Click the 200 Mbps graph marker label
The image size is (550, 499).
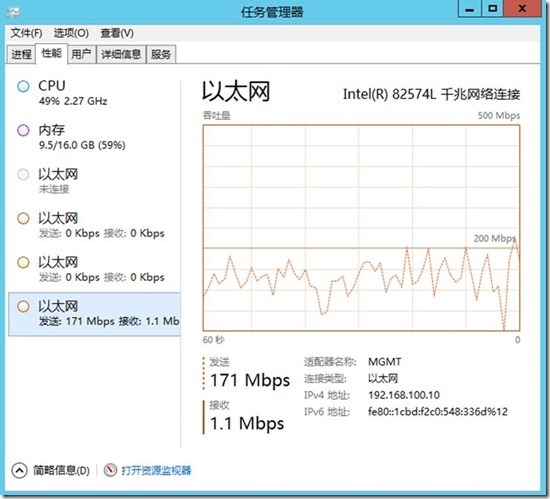coord(494,238)
